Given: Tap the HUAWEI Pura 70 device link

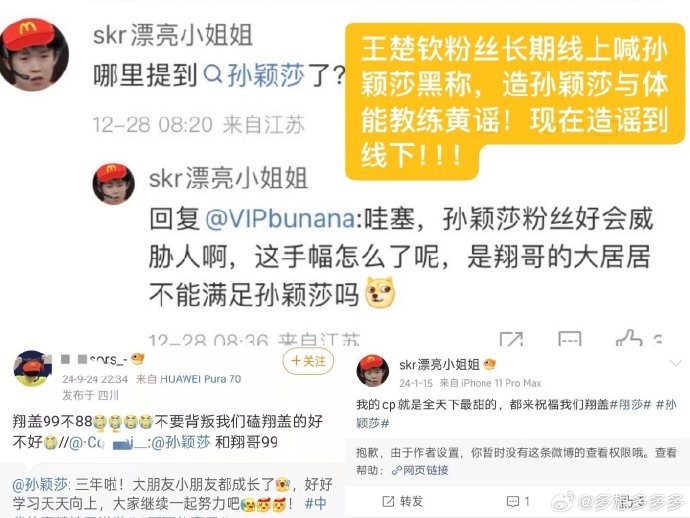Looking at the screenshot, I should pos(200,379).
